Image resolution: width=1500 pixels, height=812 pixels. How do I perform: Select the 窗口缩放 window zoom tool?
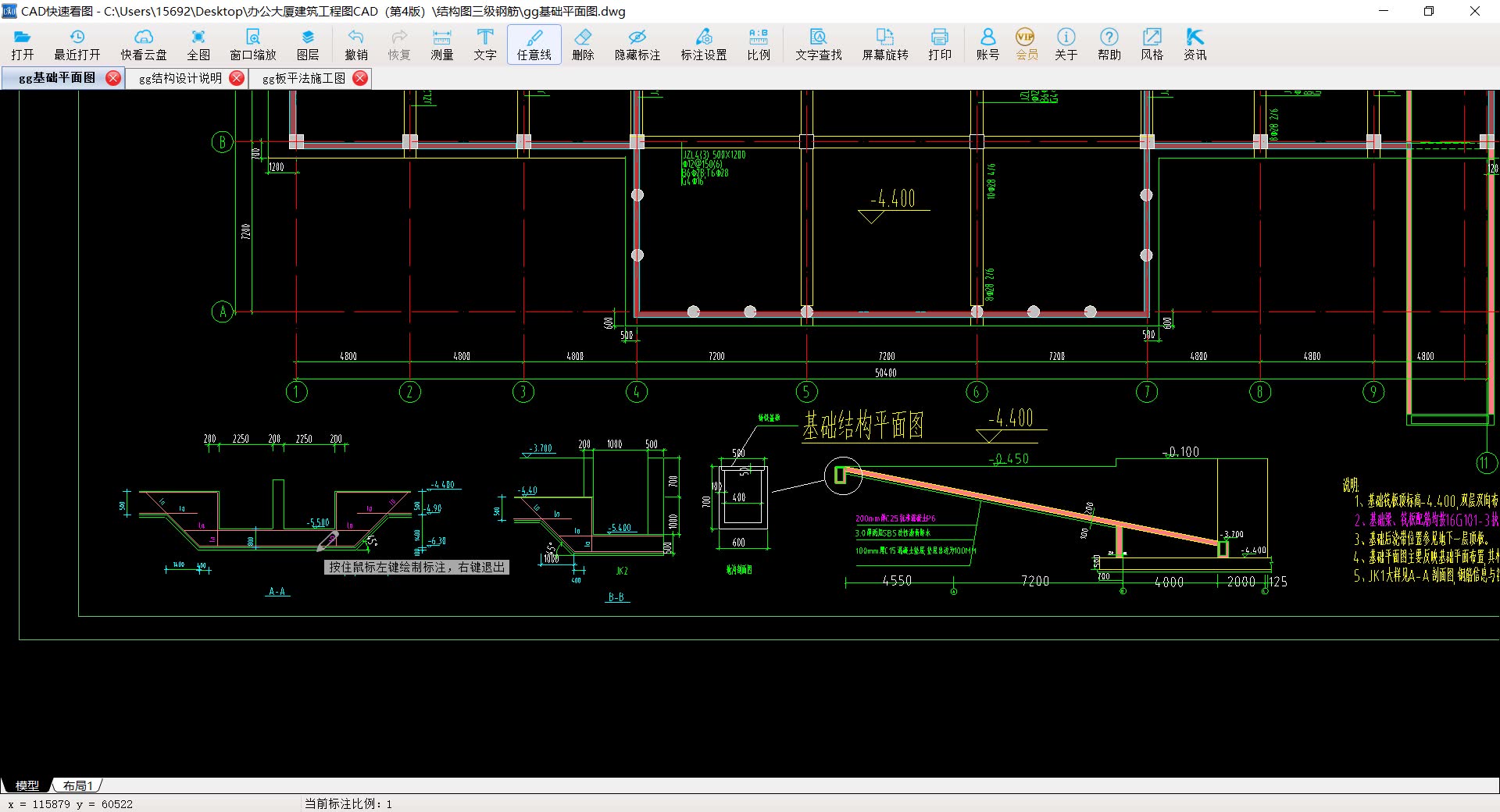click(x=253, y=45)
